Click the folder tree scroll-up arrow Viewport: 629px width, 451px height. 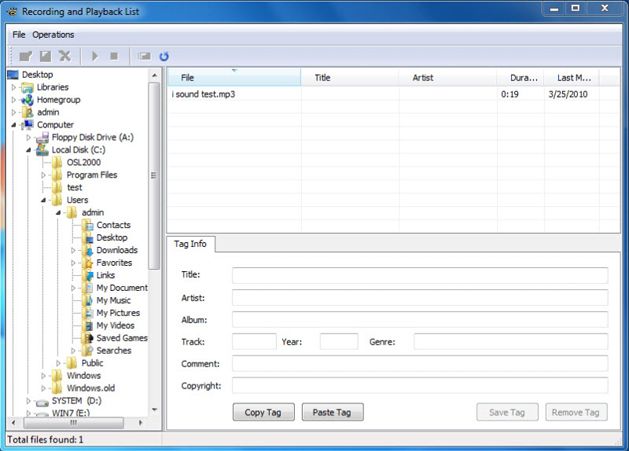(x=154, y=75)
